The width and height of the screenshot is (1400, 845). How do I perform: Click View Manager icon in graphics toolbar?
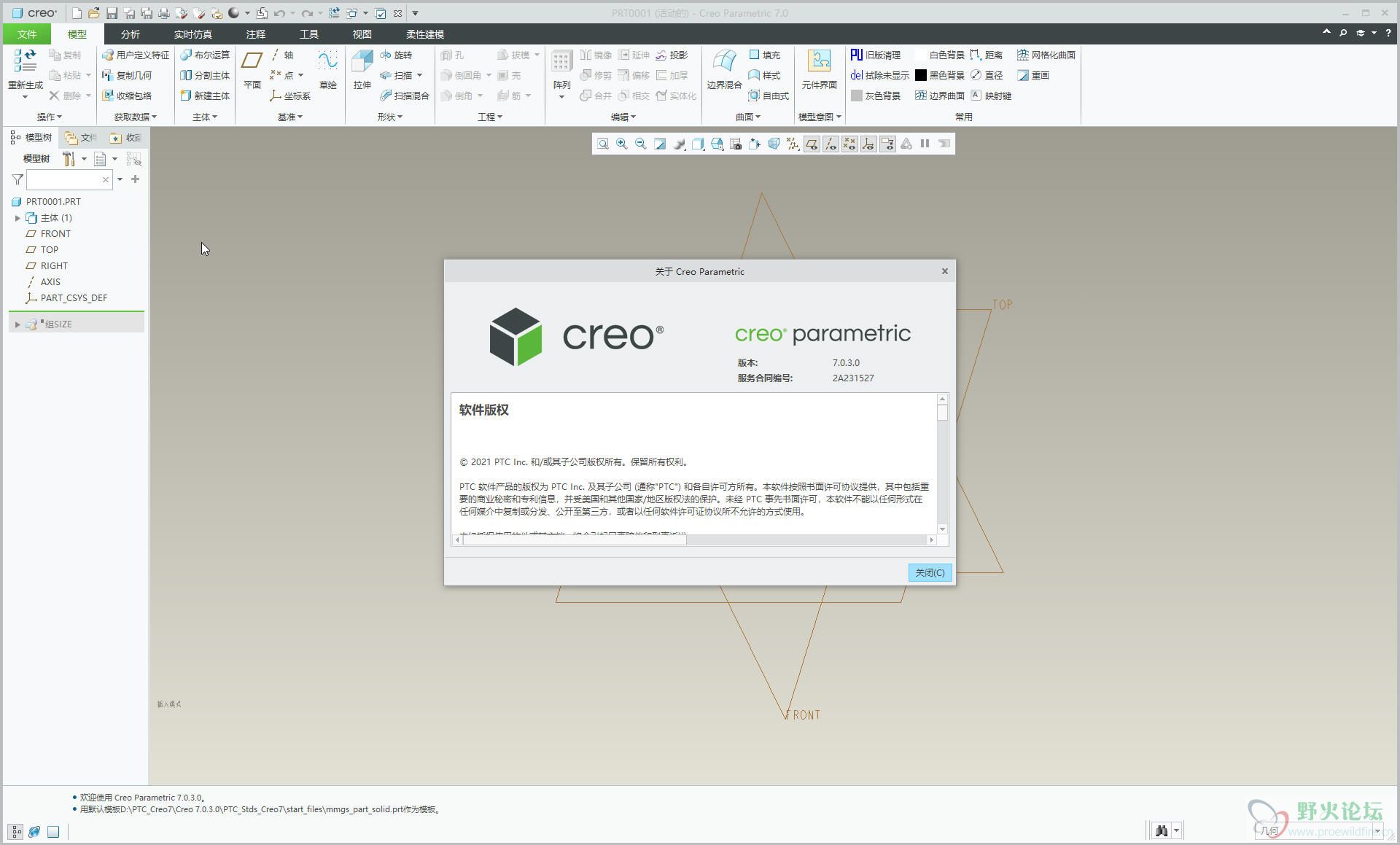[736, 144]
